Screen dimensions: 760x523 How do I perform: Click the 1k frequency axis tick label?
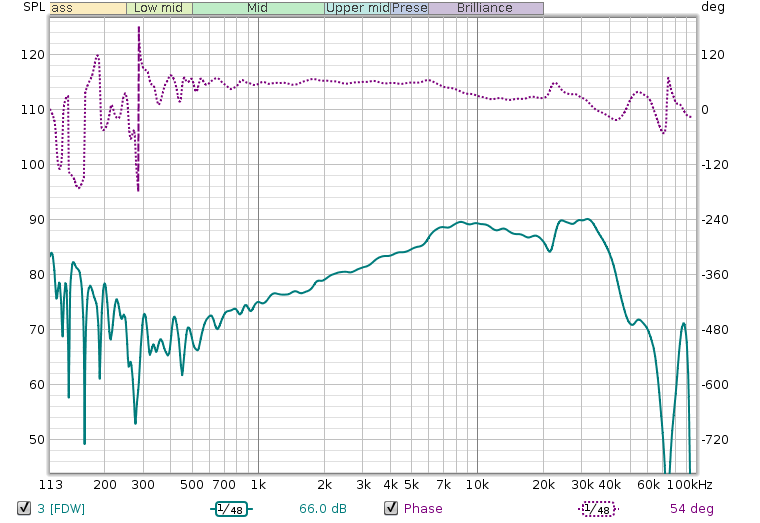[258, 485]
